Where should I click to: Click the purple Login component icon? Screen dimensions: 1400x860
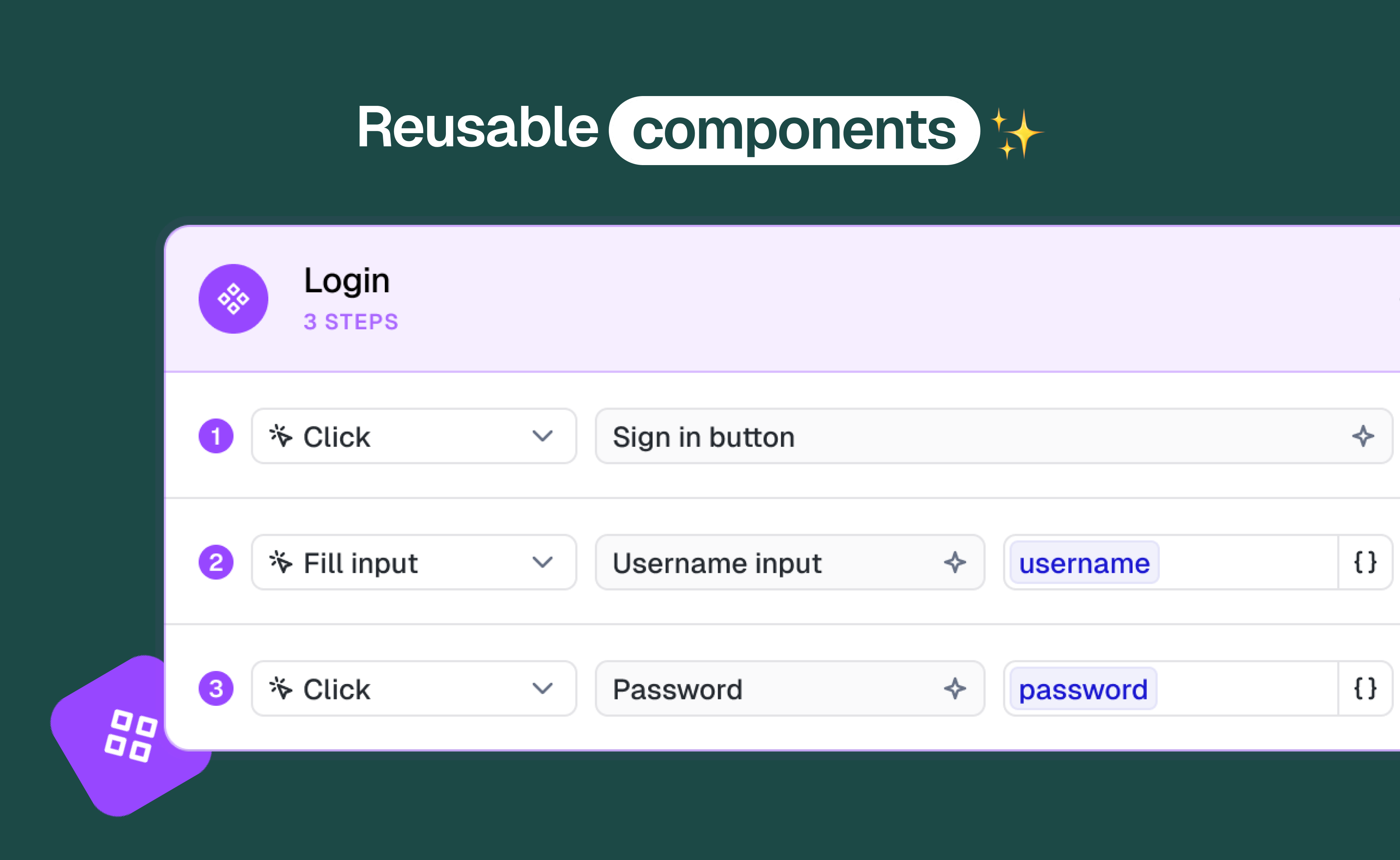pyautogui.click(x=233, y=299)
